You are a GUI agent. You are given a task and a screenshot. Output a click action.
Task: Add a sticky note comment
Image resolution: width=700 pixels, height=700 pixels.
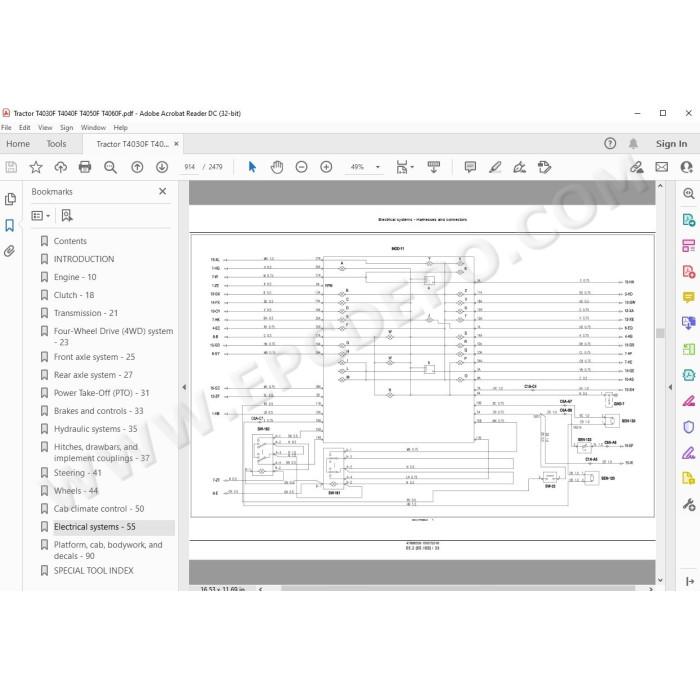pyautogui.click(x=470, y=167)
